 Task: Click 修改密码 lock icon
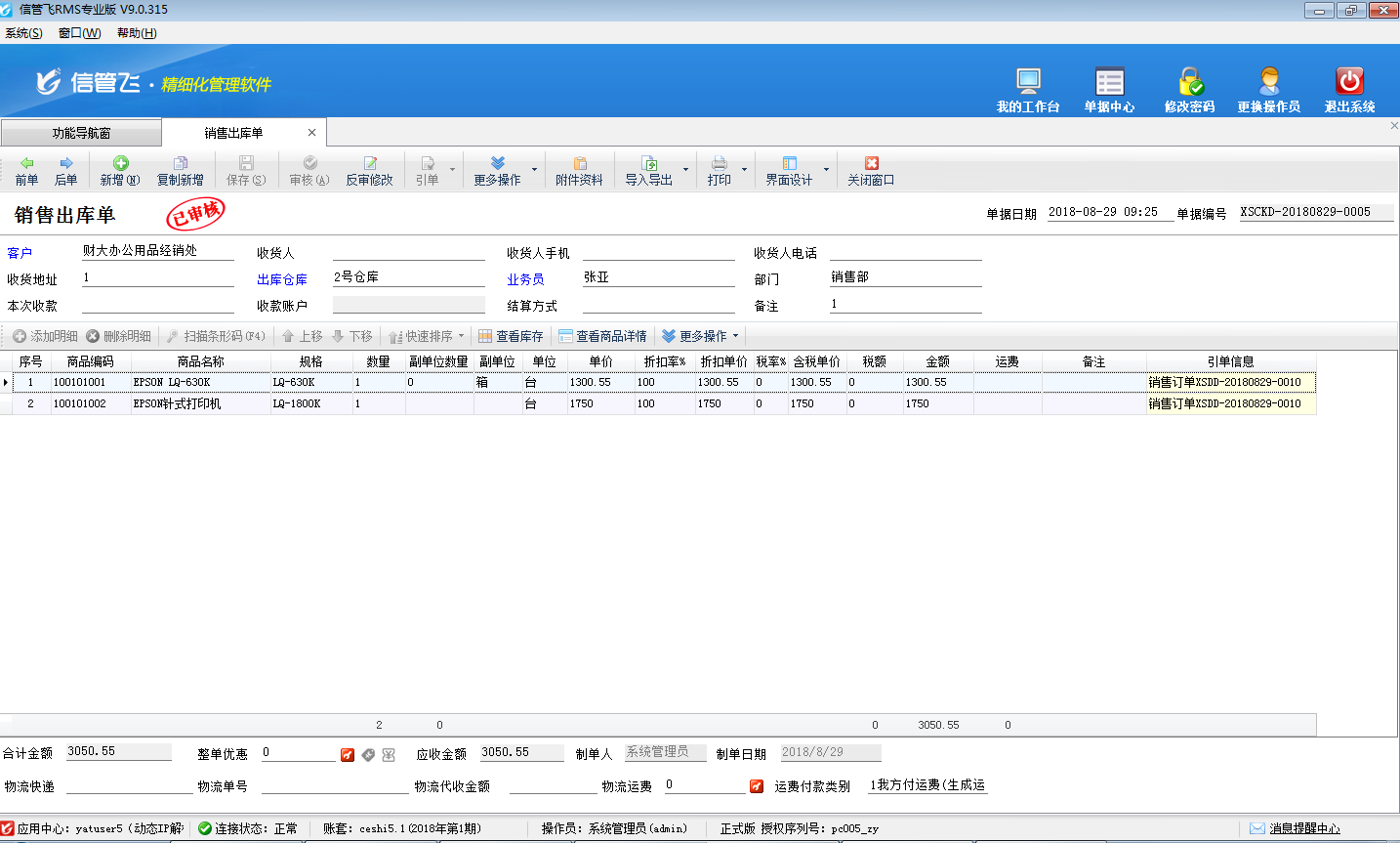pyautogui.click(x=1189, y=81)
